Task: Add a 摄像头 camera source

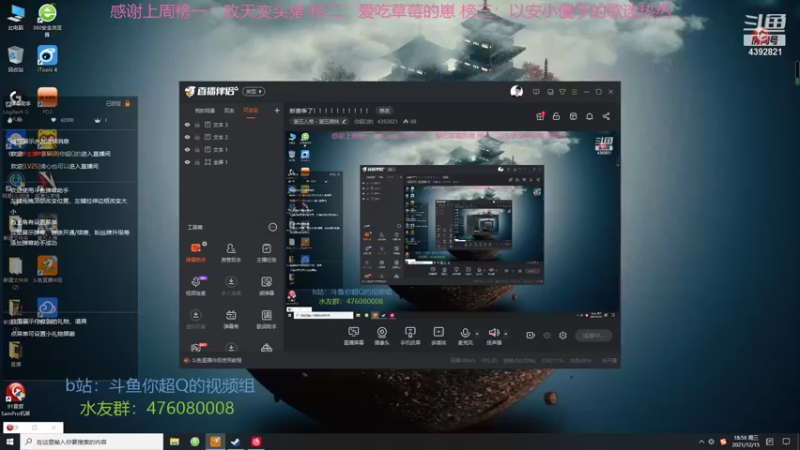Action: [x=382, y=336]
